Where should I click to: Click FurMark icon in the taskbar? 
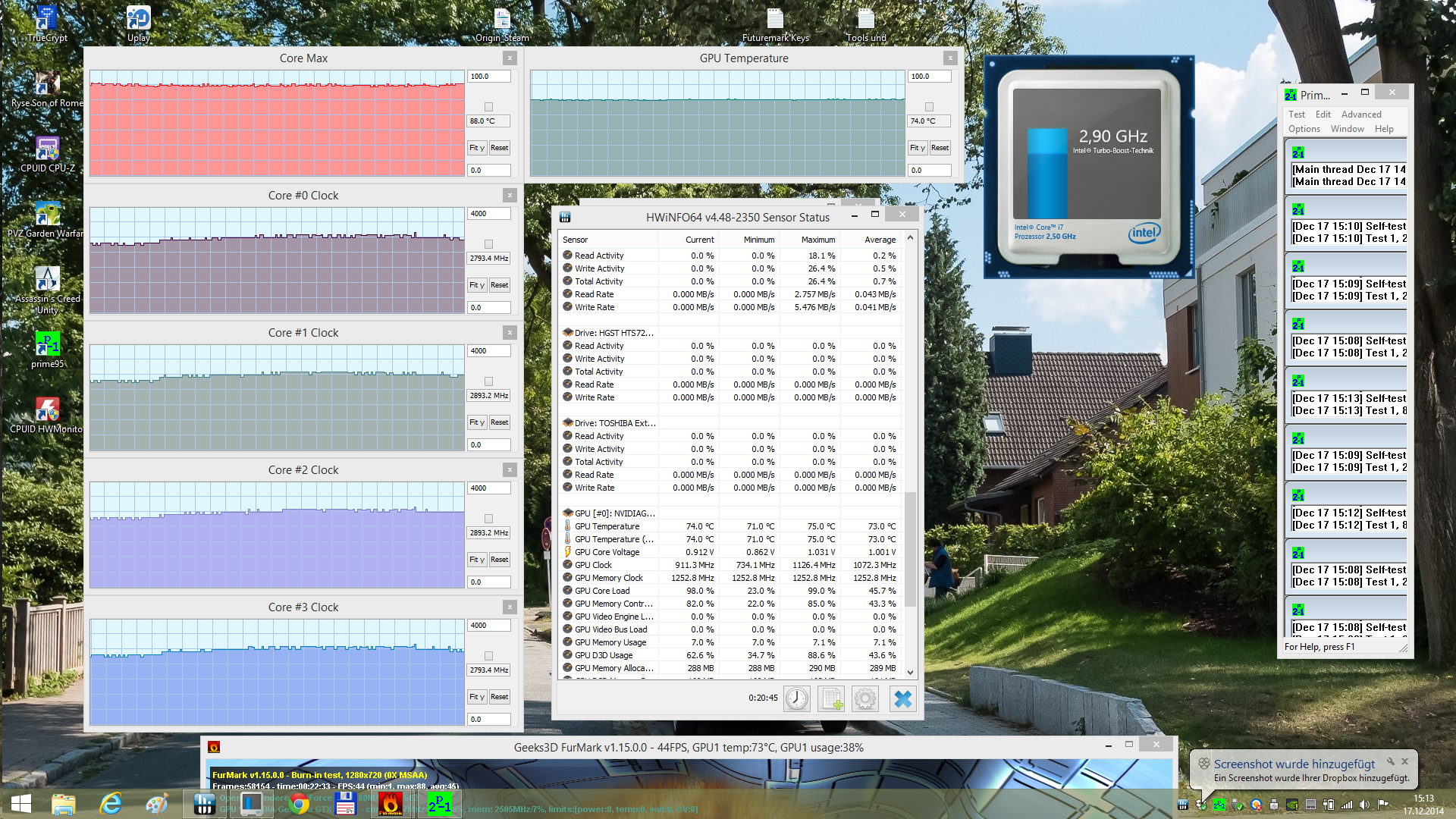point(391,803)
